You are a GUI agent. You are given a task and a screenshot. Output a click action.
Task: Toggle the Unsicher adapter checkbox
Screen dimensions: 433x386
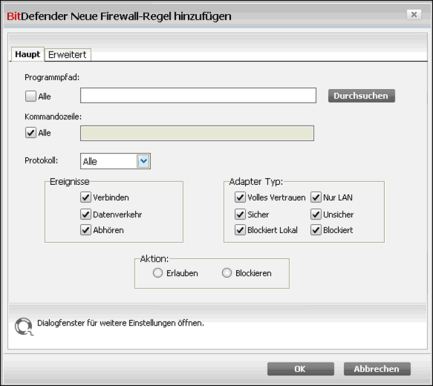pos(316,214)
